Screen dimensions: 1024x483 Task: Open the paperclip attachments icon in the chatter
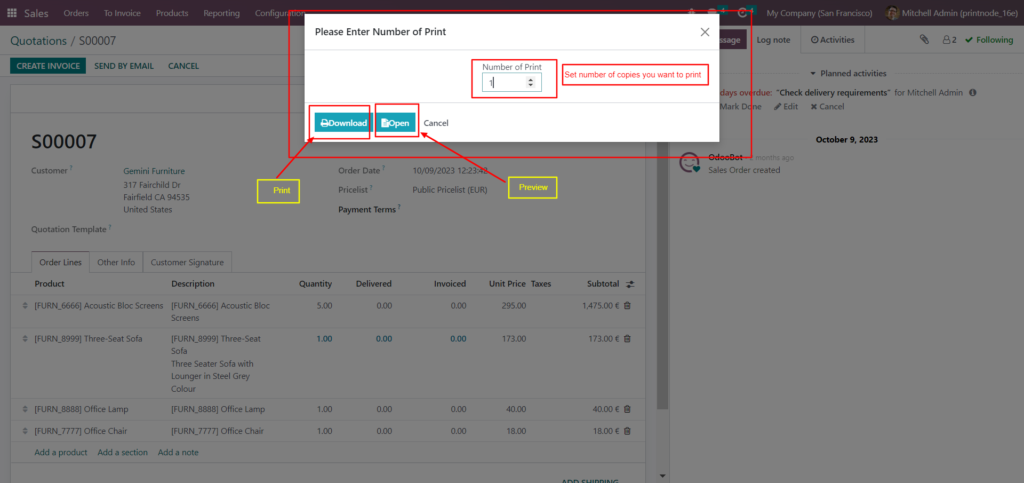(x=924, y=40)
